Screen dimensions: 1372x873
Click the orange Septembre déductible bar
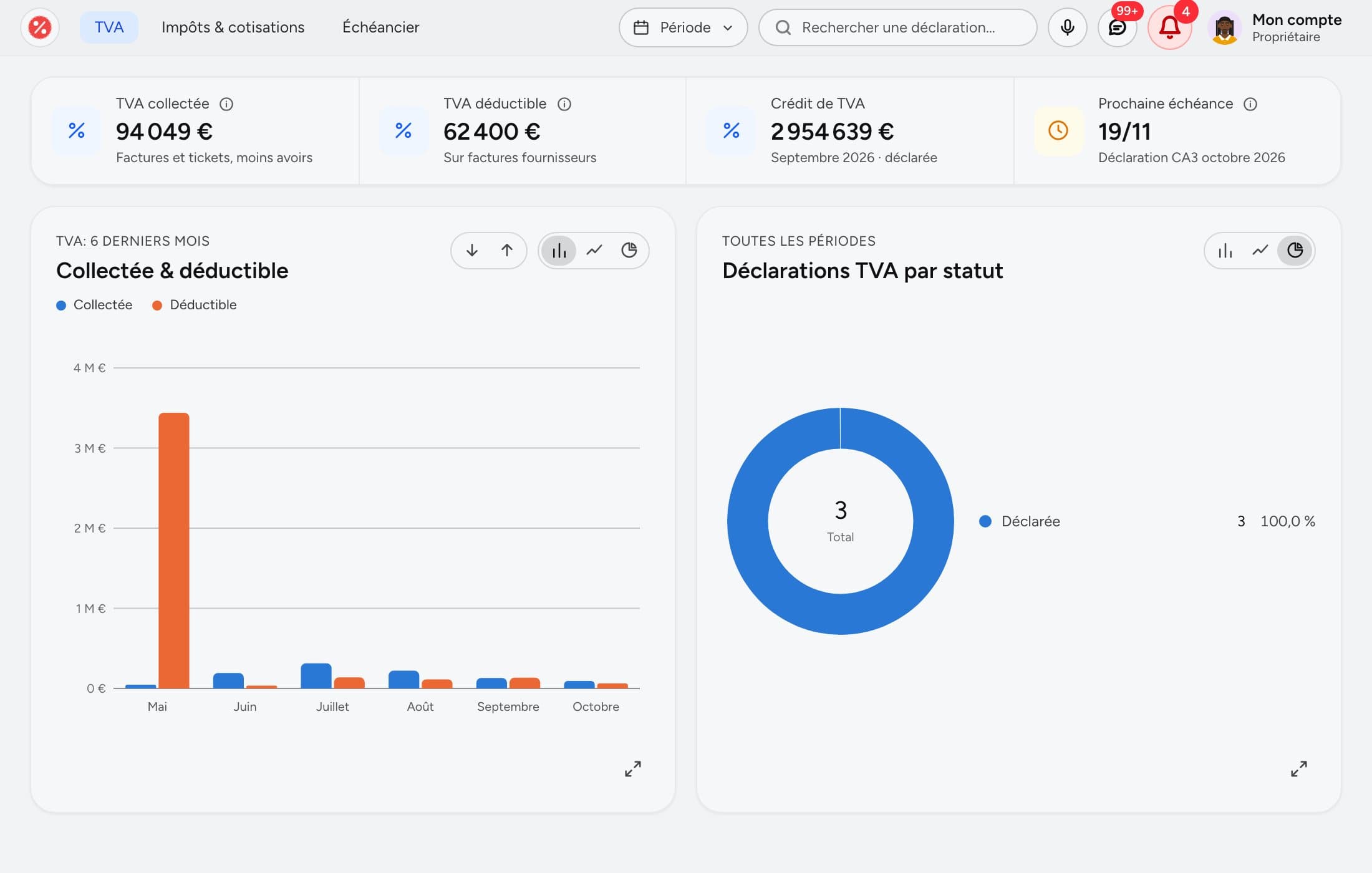click(524, 683)
